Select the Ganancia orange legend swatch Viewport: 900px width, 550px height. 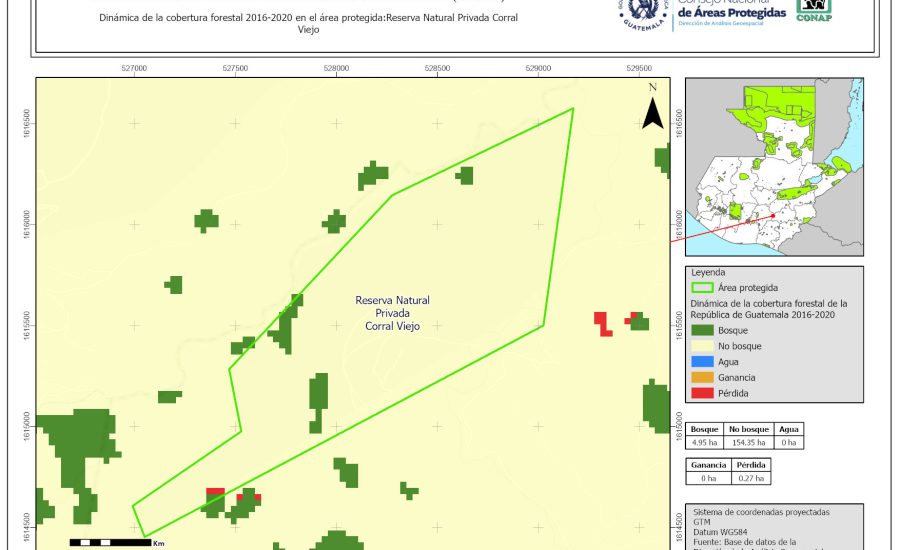[x=709, y=378]
